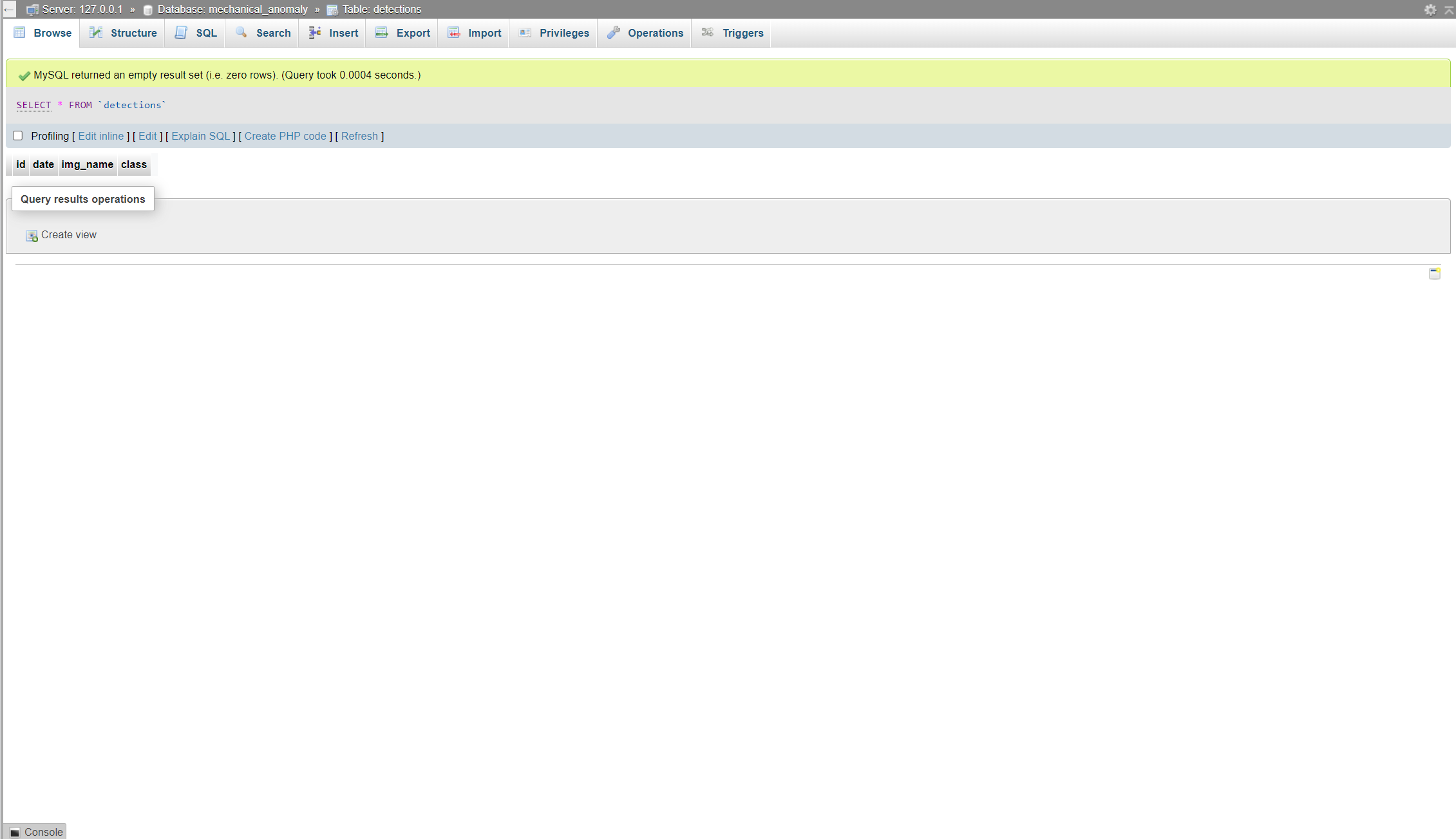Open Edit inline query option
Screen dimensions: 1456x839
click(x=101, y=136)
